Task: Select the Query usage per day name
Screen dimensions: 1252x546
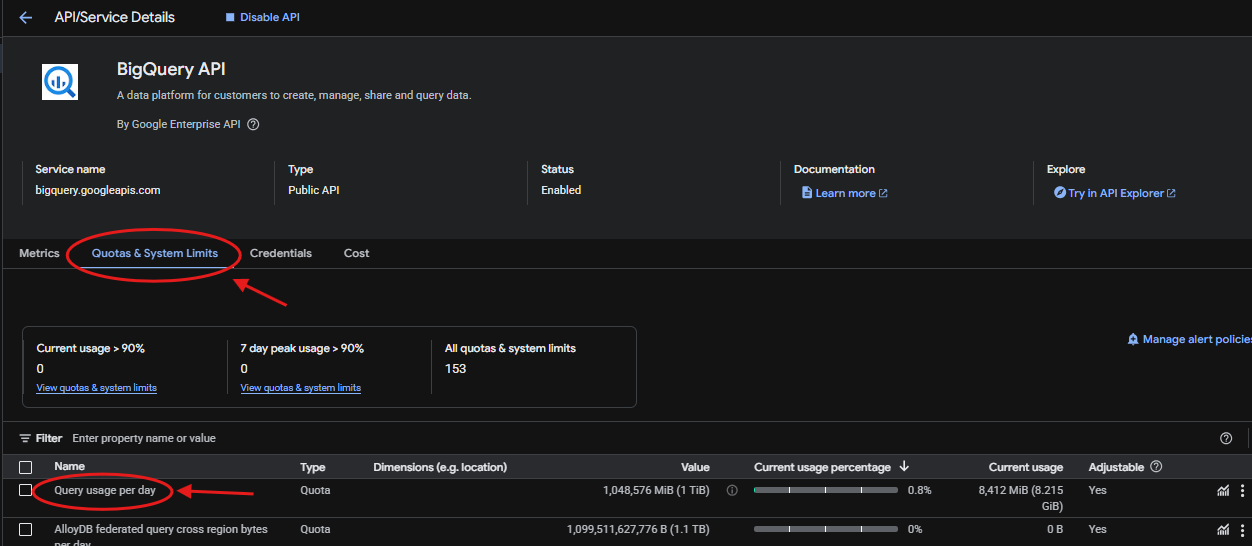Action: [x=105, y=491]
